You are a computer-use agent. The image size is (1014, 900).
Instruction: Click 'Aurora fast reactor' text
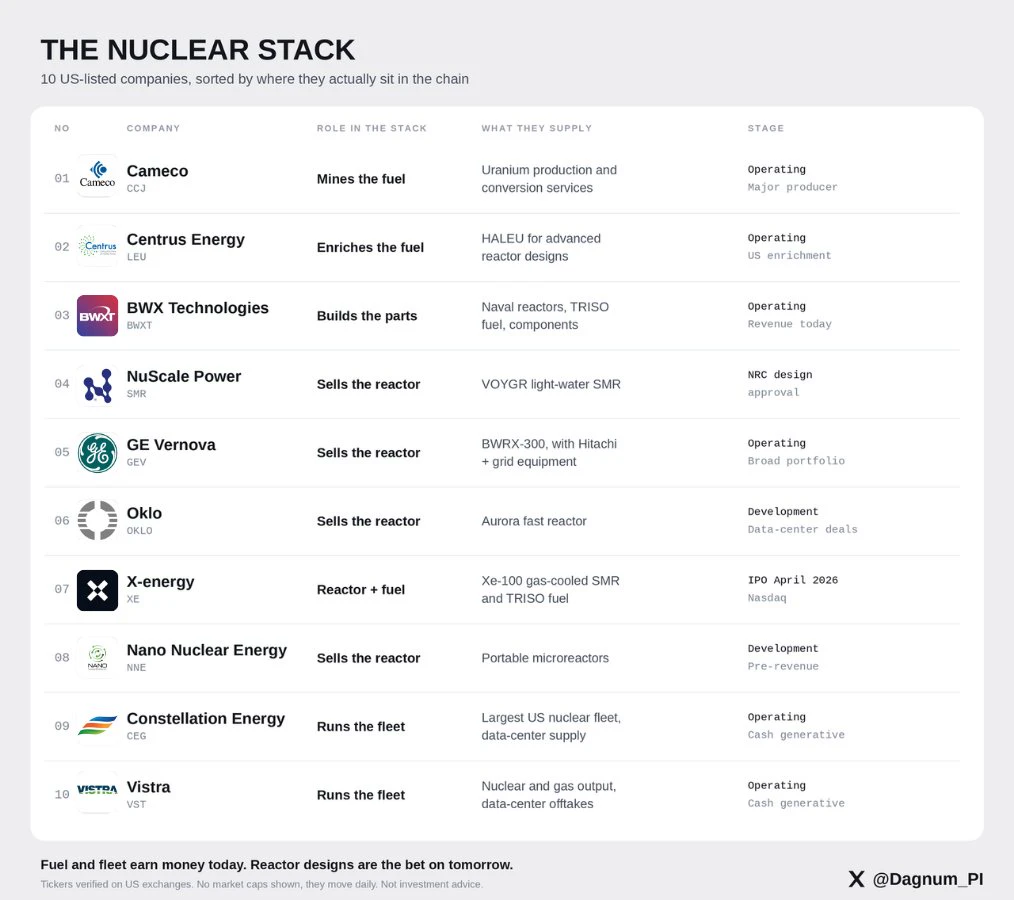point(534,521)
